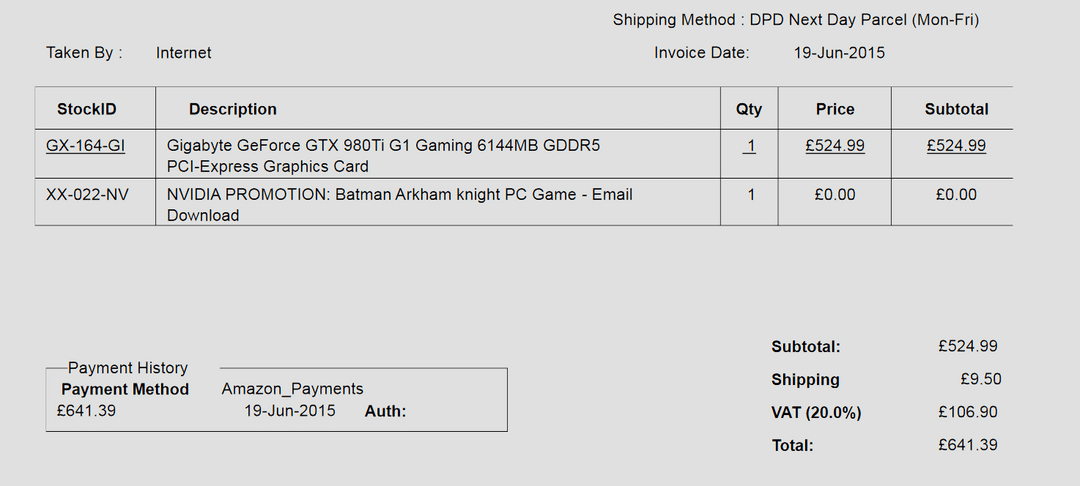1080x486 pixels.
Task: Click the underlined £524.99 row subtotal
Action: click(x=956, y=146)
